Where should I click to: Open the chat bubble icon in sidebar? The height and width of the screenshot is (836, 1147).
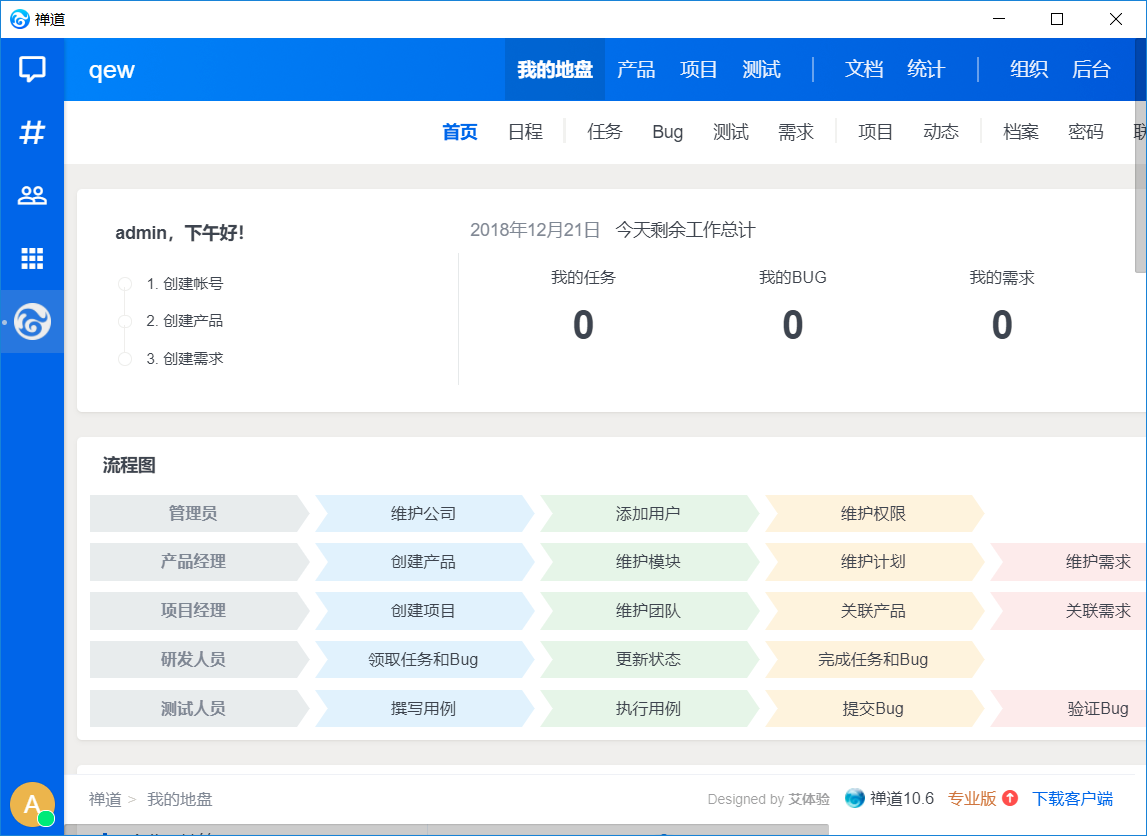pyautogui.click(x=32, y=70)
